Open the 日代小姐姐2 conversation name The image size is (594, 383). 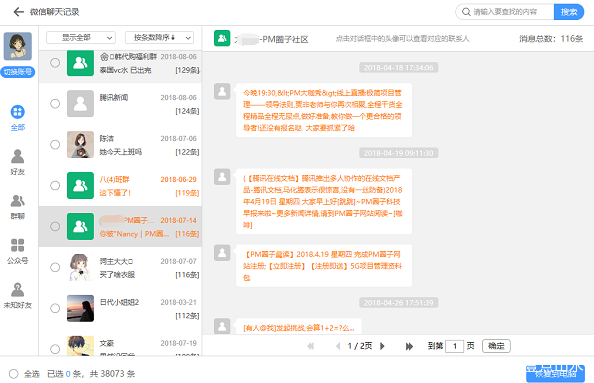tap(119, 302)
